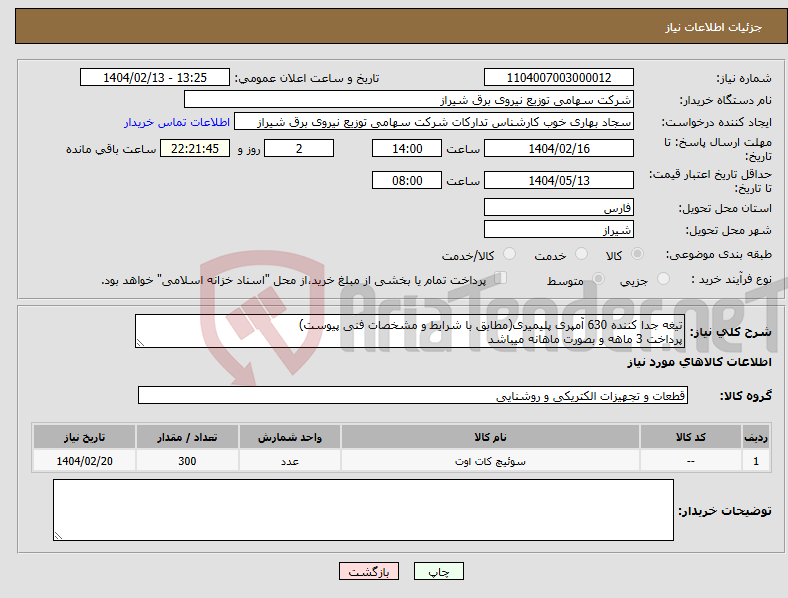
Task: Click the گروه کالا label
Action: 746,396
